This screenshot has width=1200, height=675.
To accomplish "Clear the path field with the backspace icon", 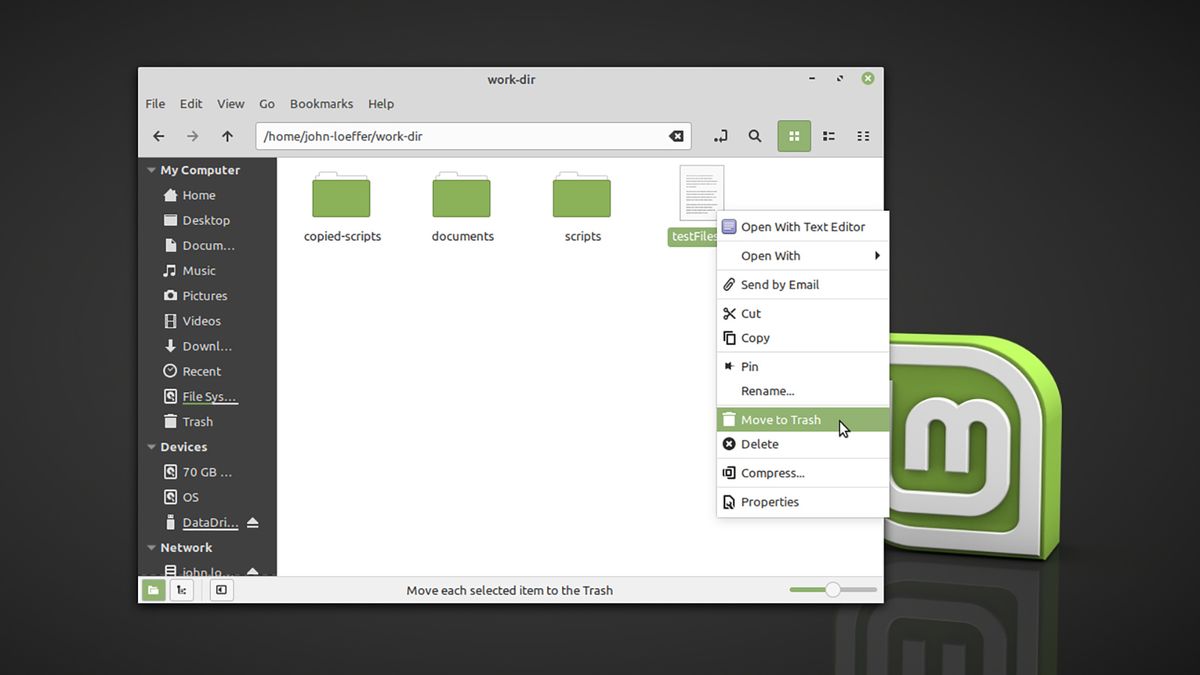I will [676, 135].
